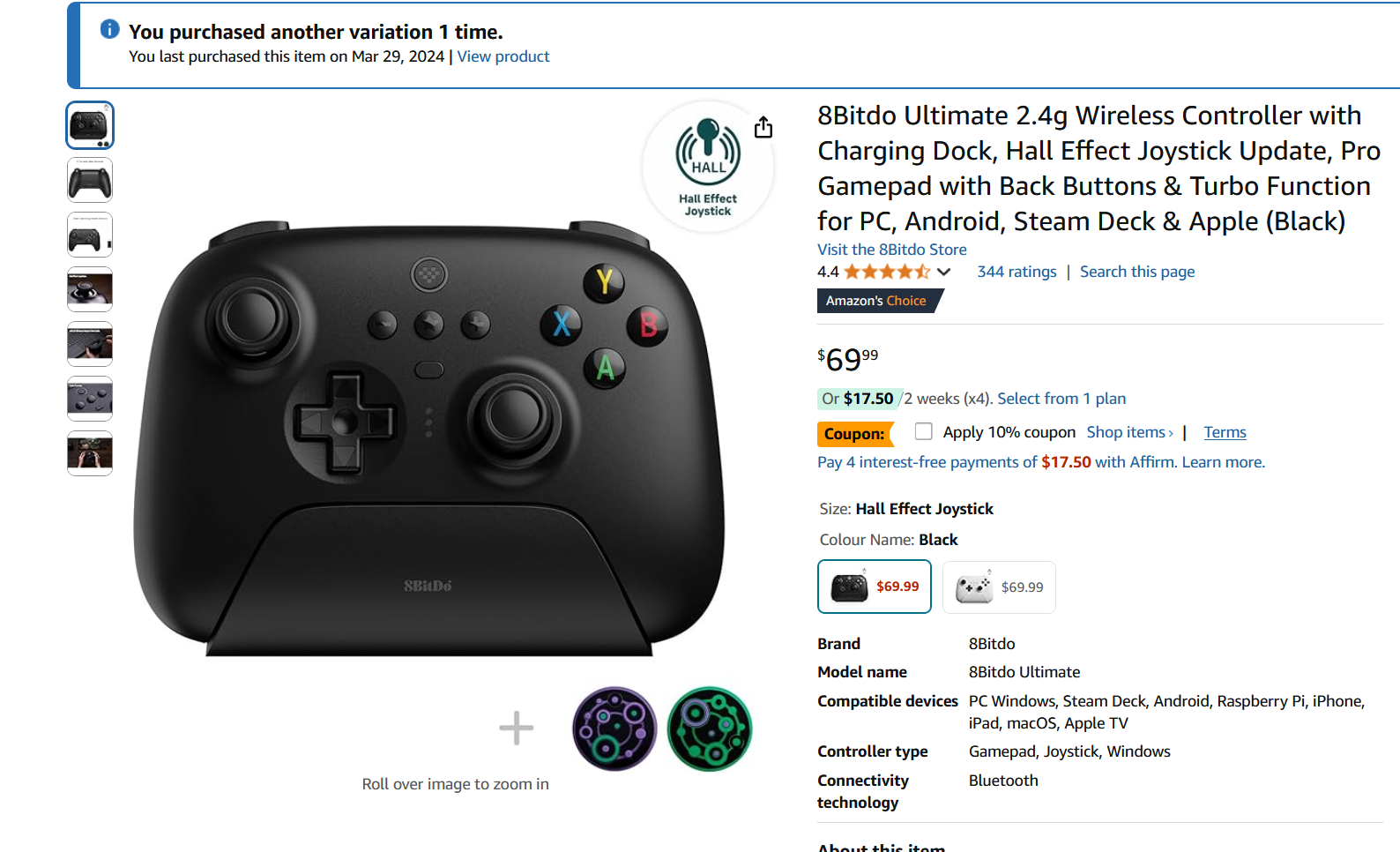
Task: Click the green circular planet icon
Action: point(710,729)
